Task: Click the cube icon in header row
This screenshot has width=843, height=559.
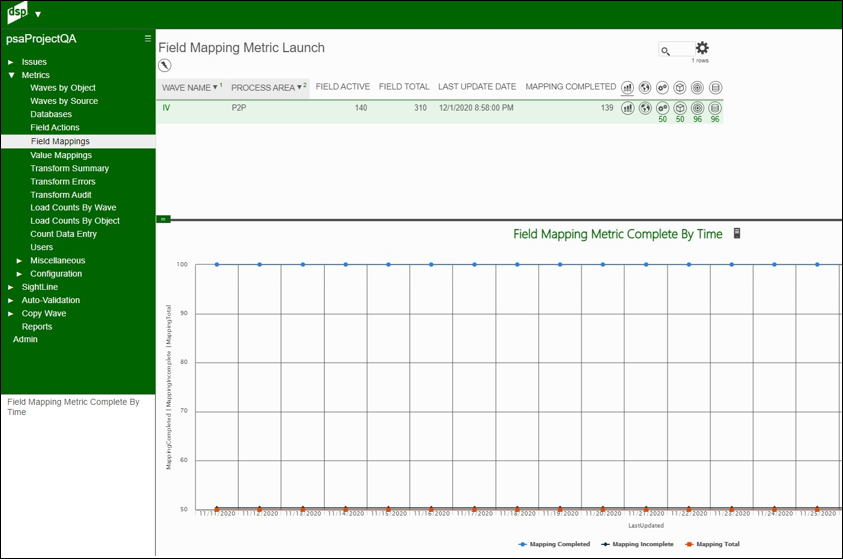Action: (680, 88)
